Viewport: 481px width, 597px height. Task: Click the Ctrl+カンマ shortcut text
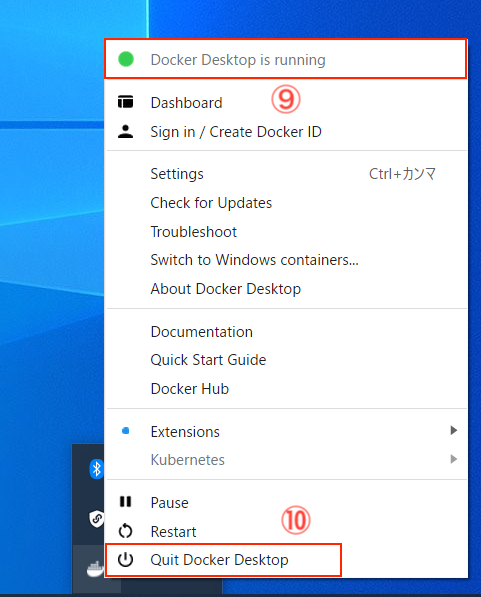tap(402, 174)
